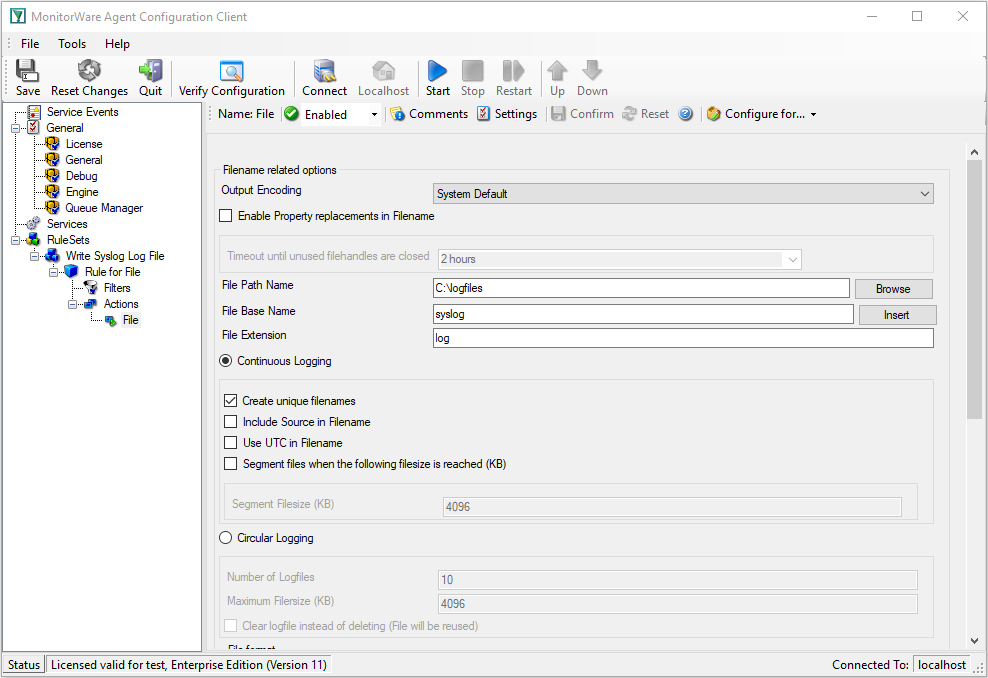Move item with the Up arrow icon
The height and width of the screenshot is (678, 988).
[557, 78]
